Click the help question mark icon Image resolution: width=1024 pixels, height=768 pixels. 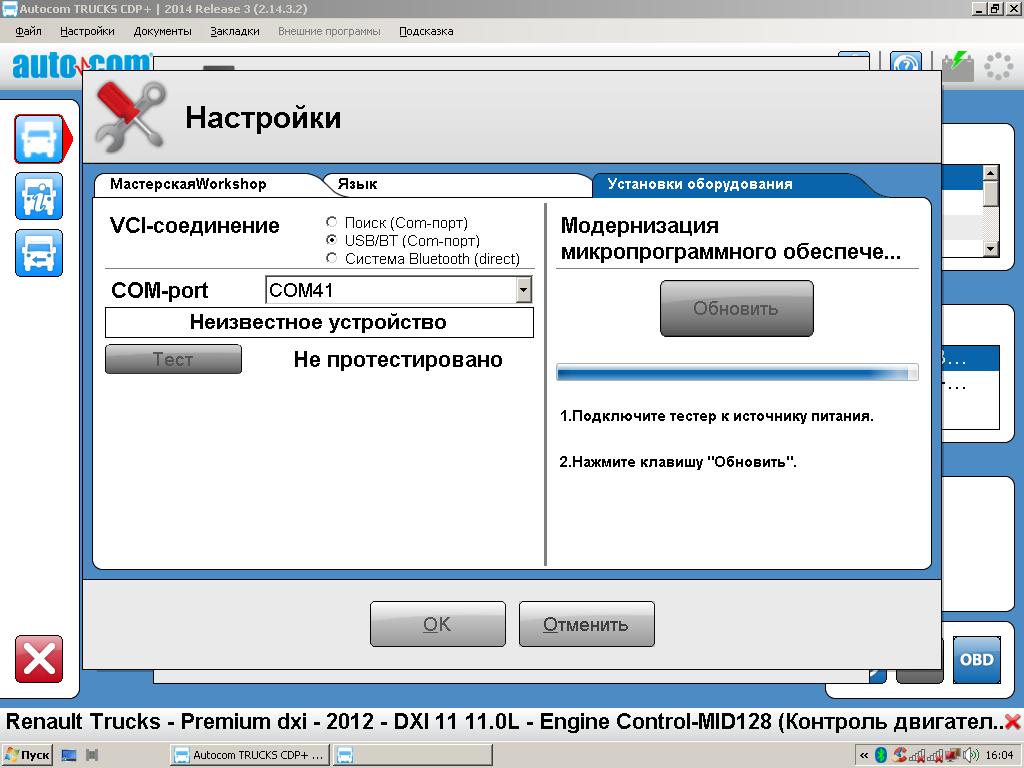tap(906, 63)
